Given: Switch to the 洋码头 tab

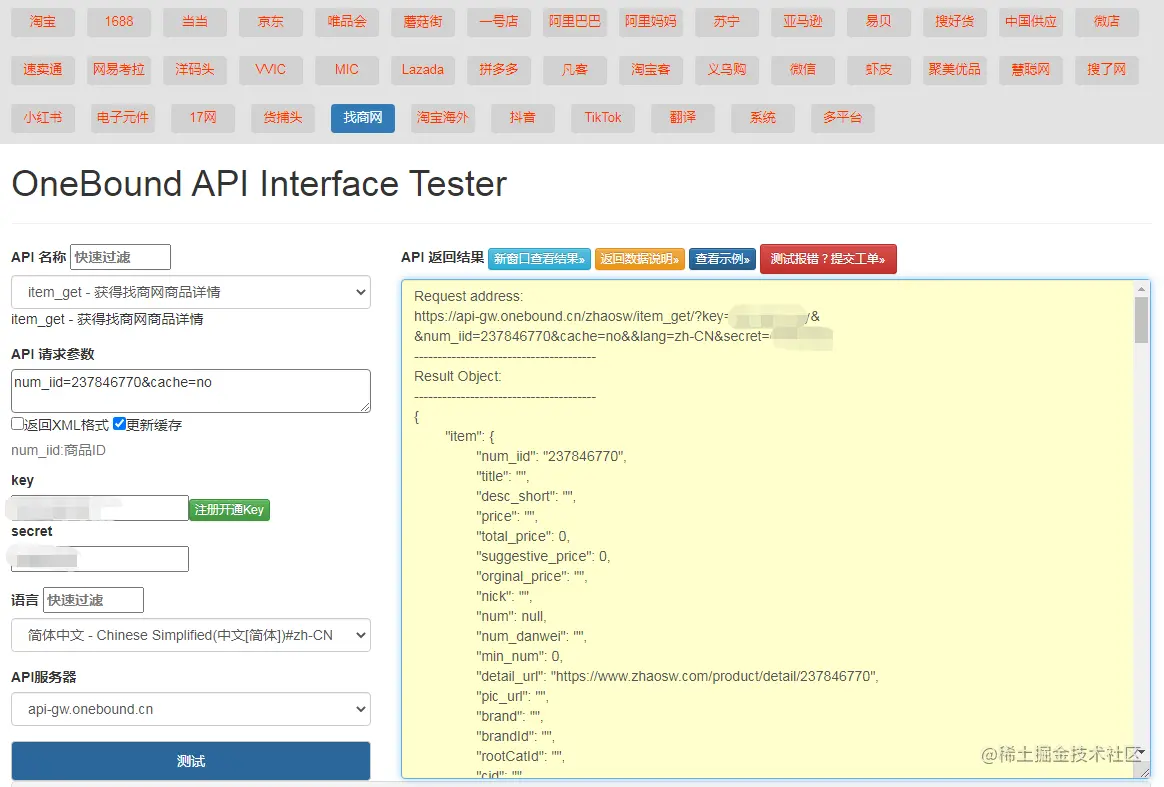Looking at the screenshot, I should (x=194, y=70).
